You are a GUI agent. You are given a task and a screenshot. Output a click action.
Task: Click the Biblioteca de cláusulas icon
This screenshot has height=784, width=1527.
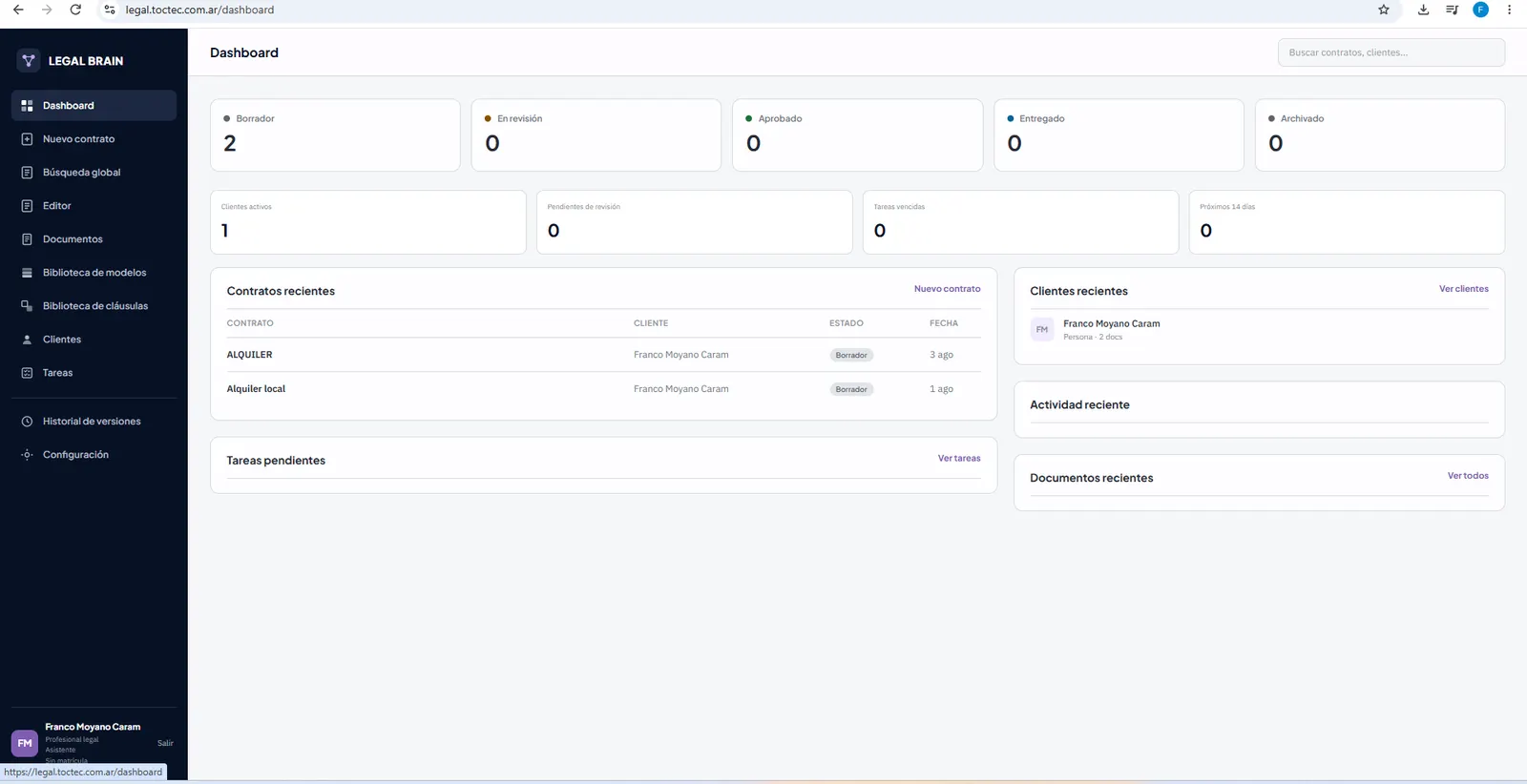click(27, 306)
